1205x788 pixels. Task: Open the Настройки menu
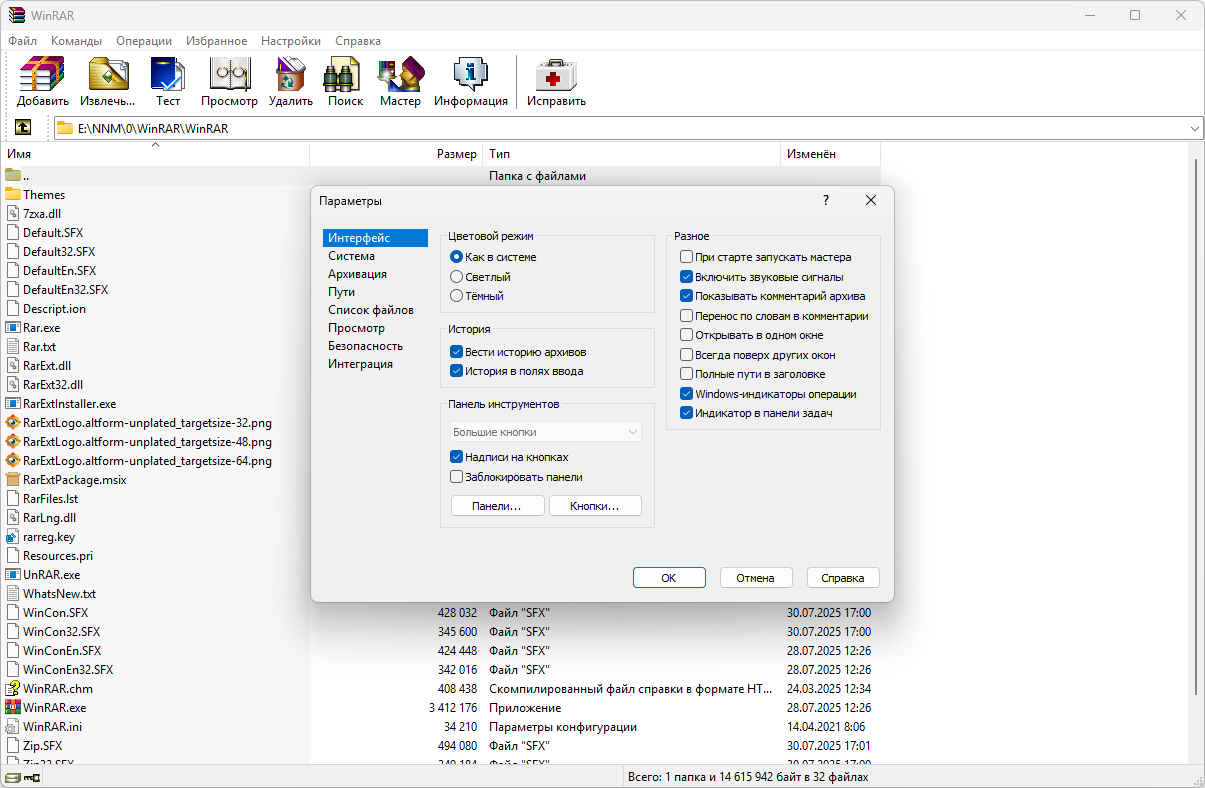click(291, 41)
